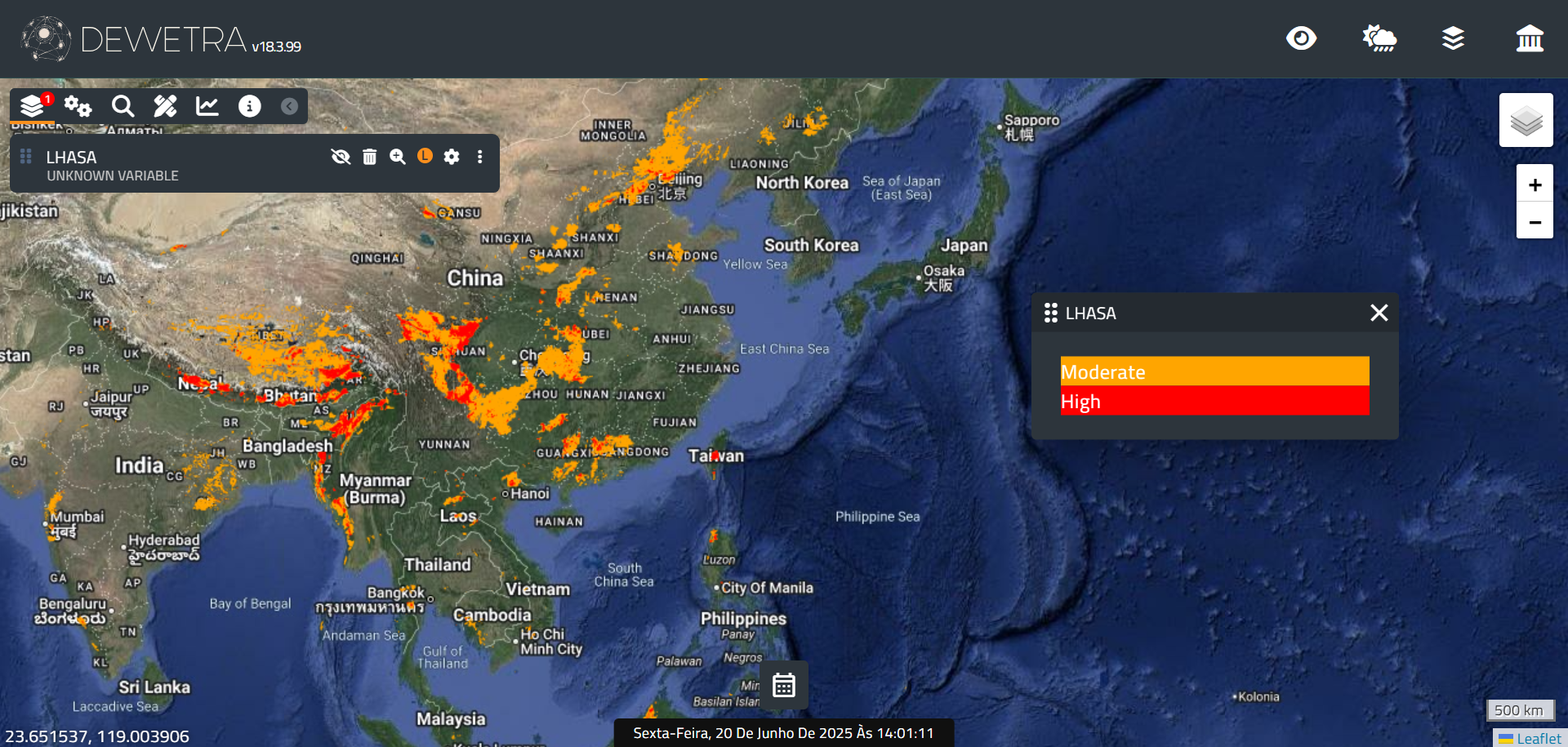Open the info circle tool
The height and width of the screenshot is (747, 1568).
pos(249,106)
